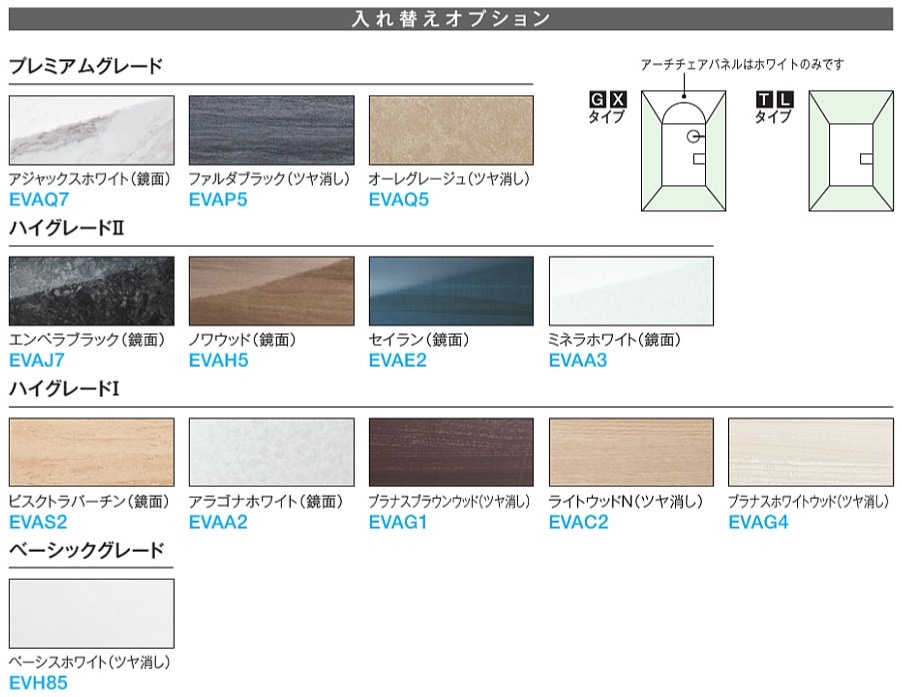Pick the Basis White swatch image
Screen dimensions: 902x697
pyautogui.click(x=91, y=614)
